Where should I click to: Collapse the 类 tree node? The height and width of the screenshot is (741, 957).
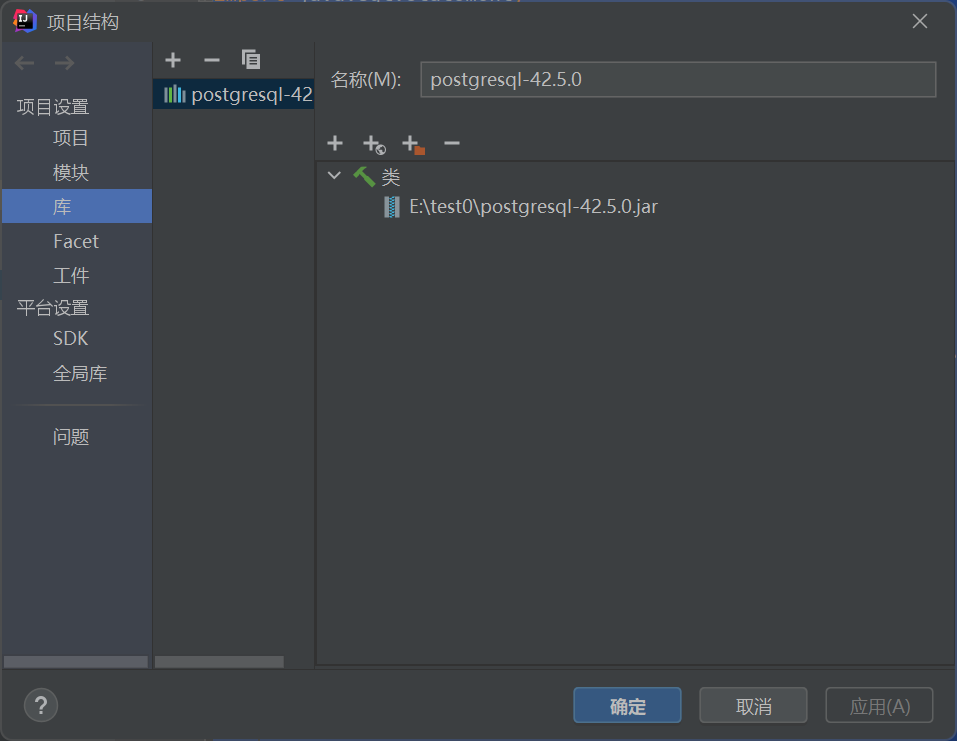pyautogui.click(x=334, y=176)
